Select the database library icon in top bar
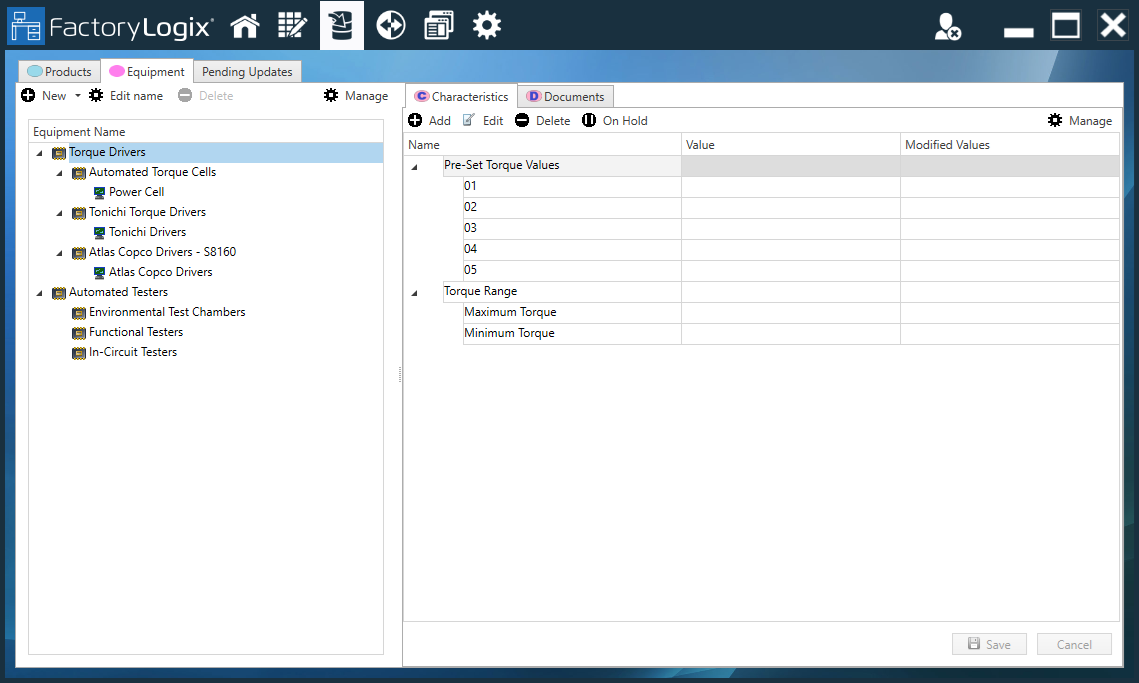 (x=341, y=25)
